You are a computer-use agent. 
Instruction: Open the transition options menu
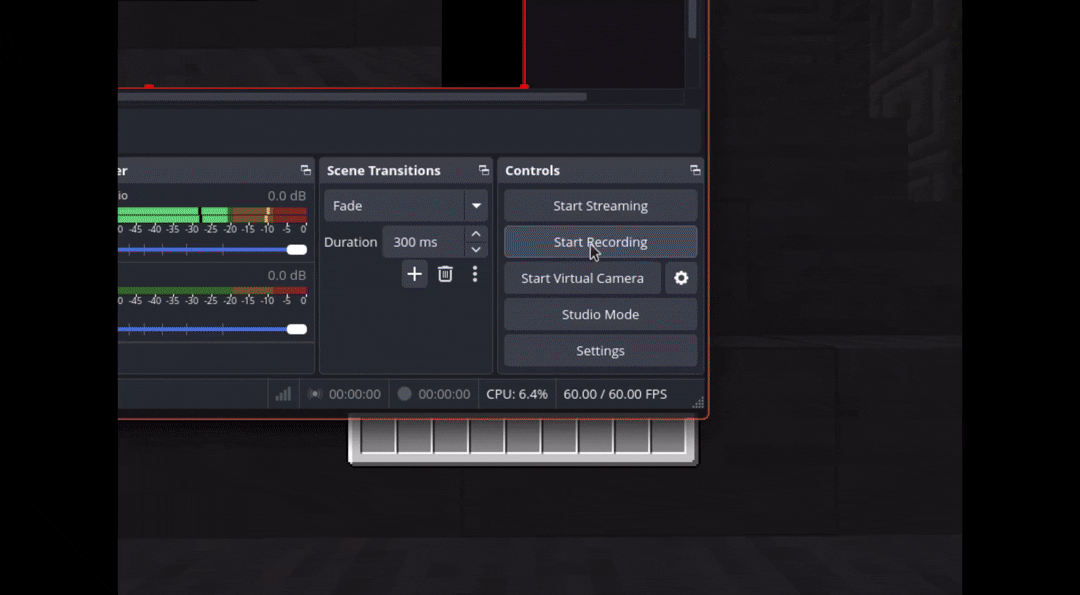474,273
